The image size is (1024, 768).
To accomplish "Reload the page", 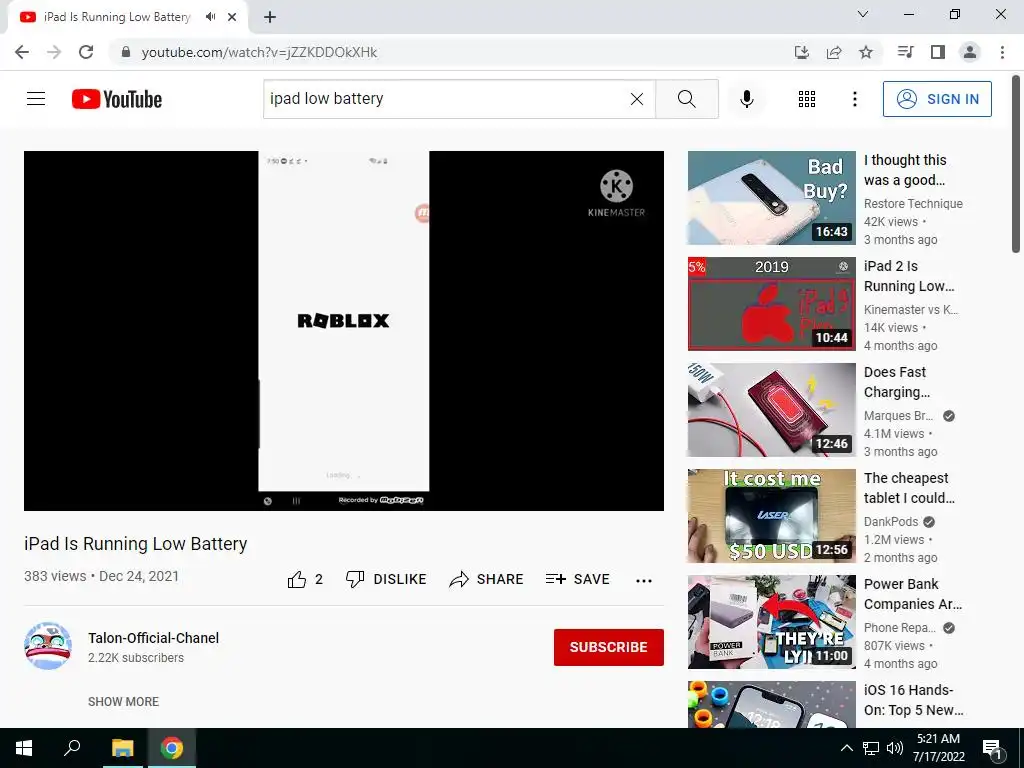I will (86, 52).
